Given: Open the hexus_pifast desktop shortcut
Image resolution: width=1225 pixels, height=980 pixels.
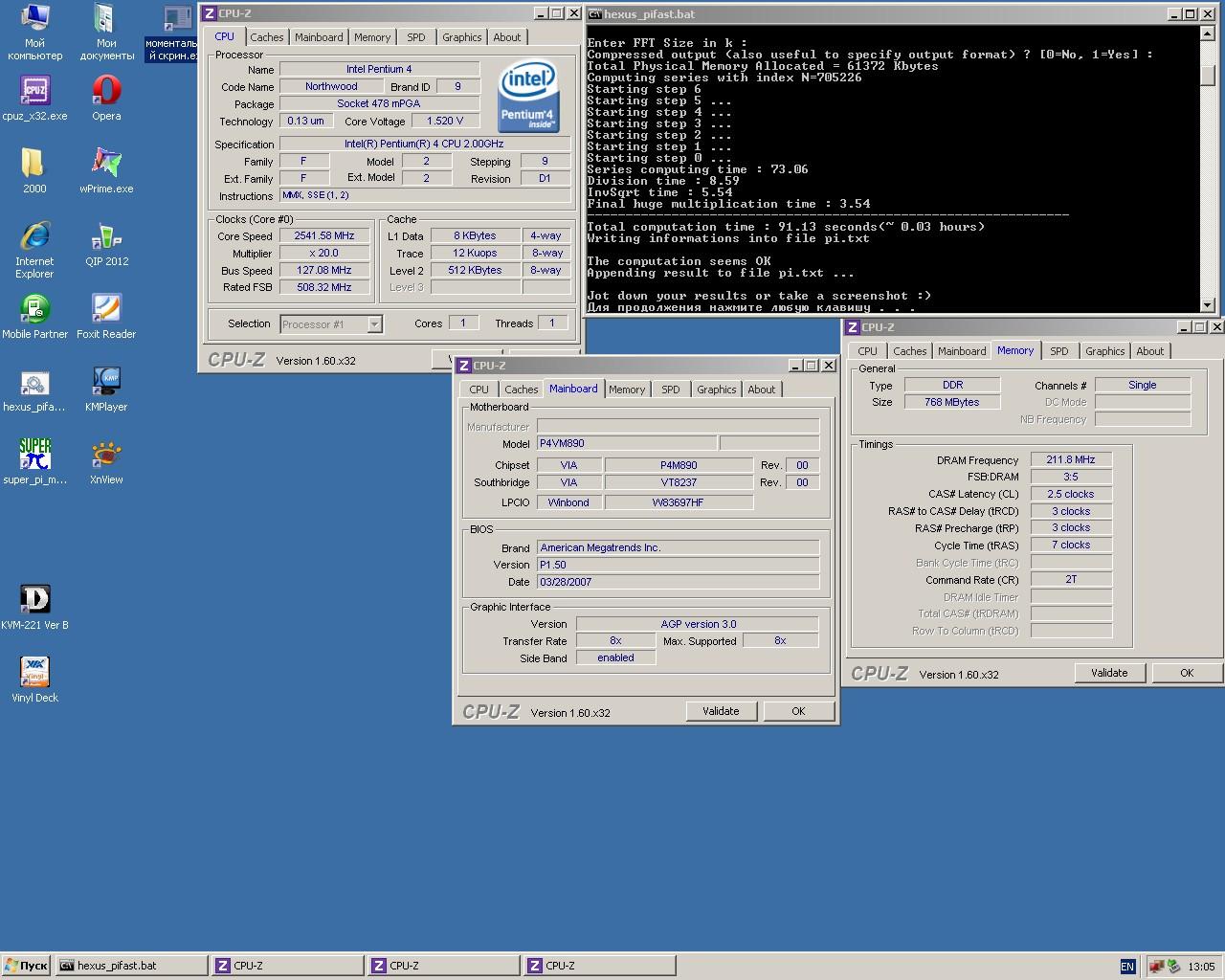Looking at the screenshot, I should [x=34, y=389].
